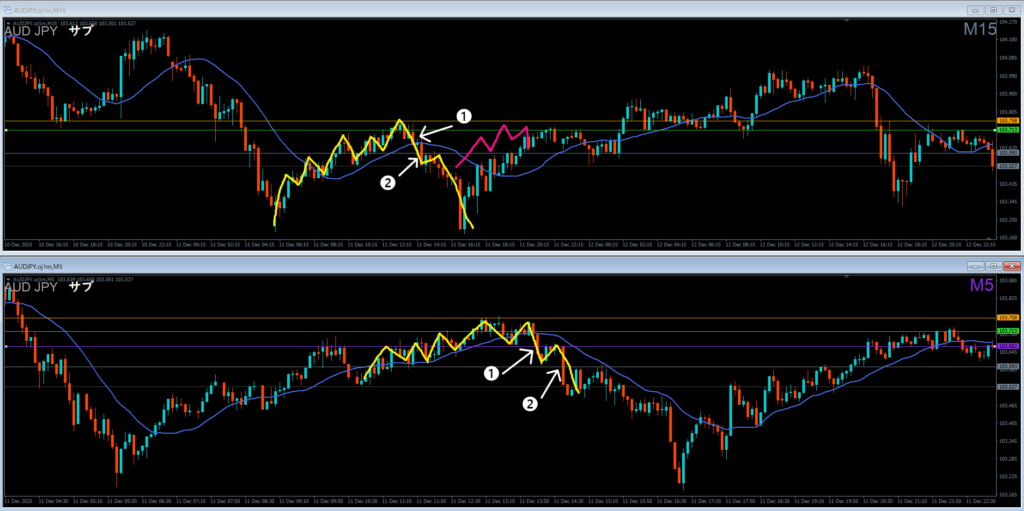Click the AUDJPY M15 window title bar text
Image resolution: width=1024 pixels, height=511 pixels.
click(40, 10)
